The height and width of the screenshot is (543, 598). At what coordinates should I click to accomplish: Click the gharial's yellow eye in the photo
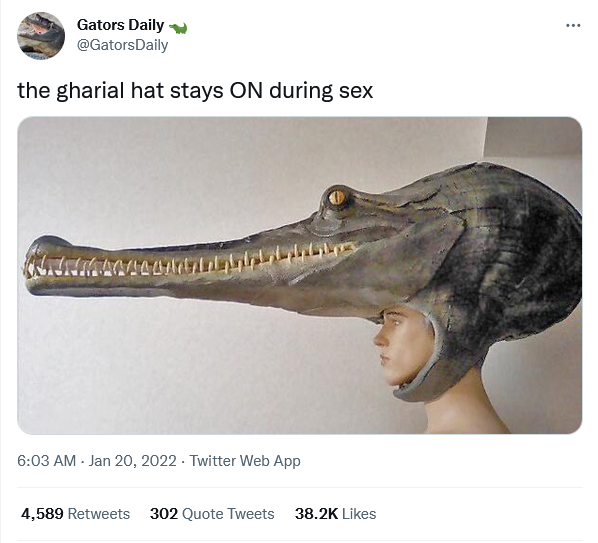click(x=337, y=197)
